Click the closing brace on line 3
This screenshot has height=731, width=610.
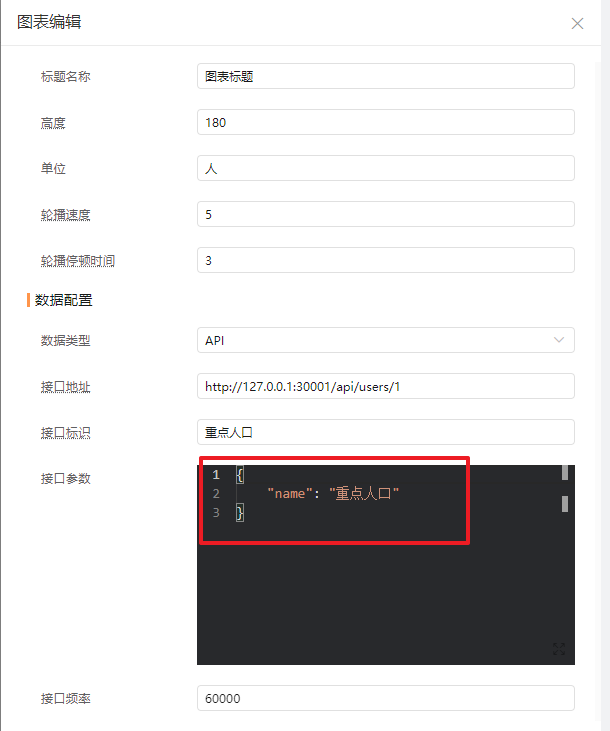coord(240,513)
